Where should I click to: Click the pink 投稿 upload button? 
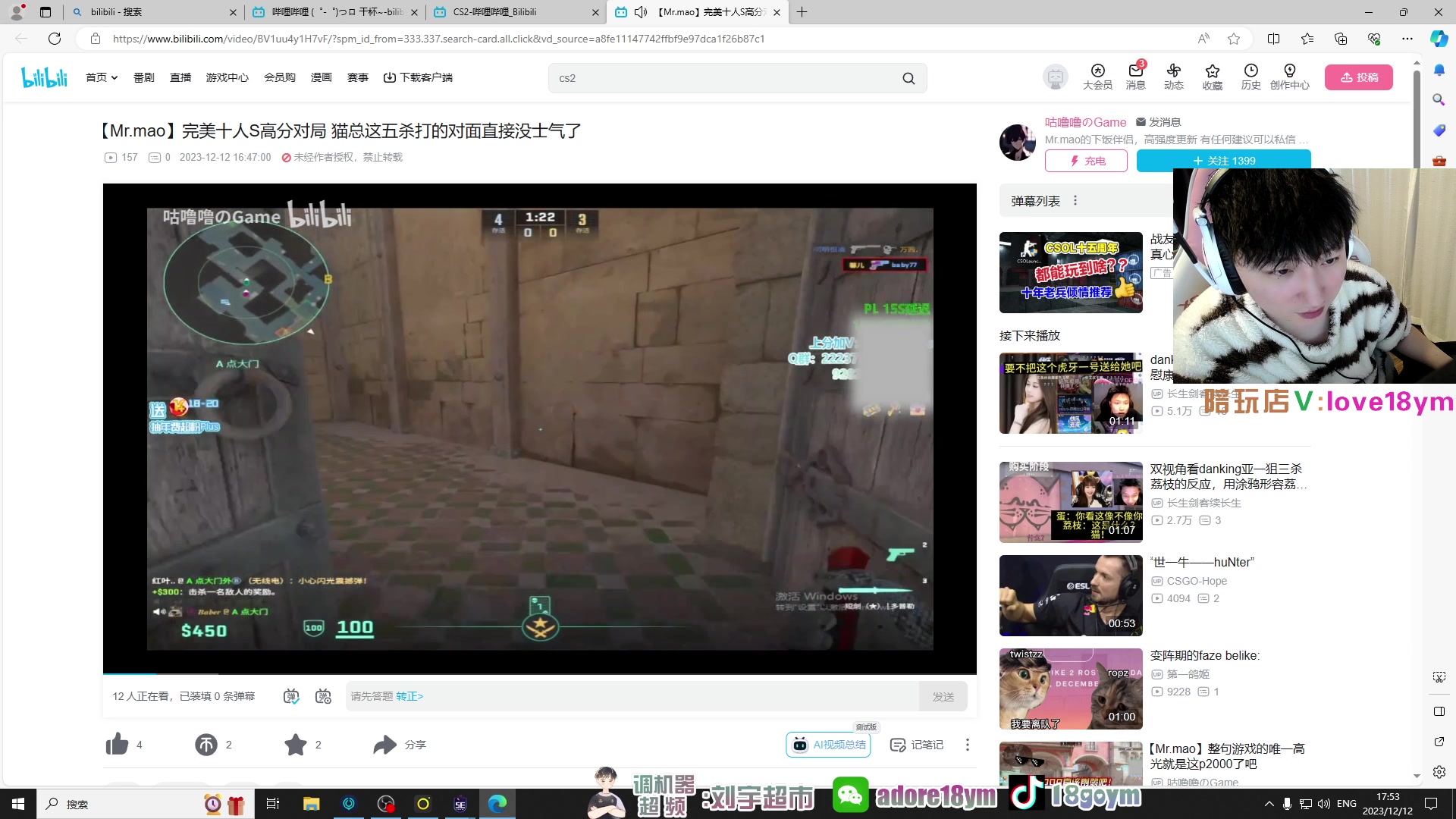(1359, 77)
